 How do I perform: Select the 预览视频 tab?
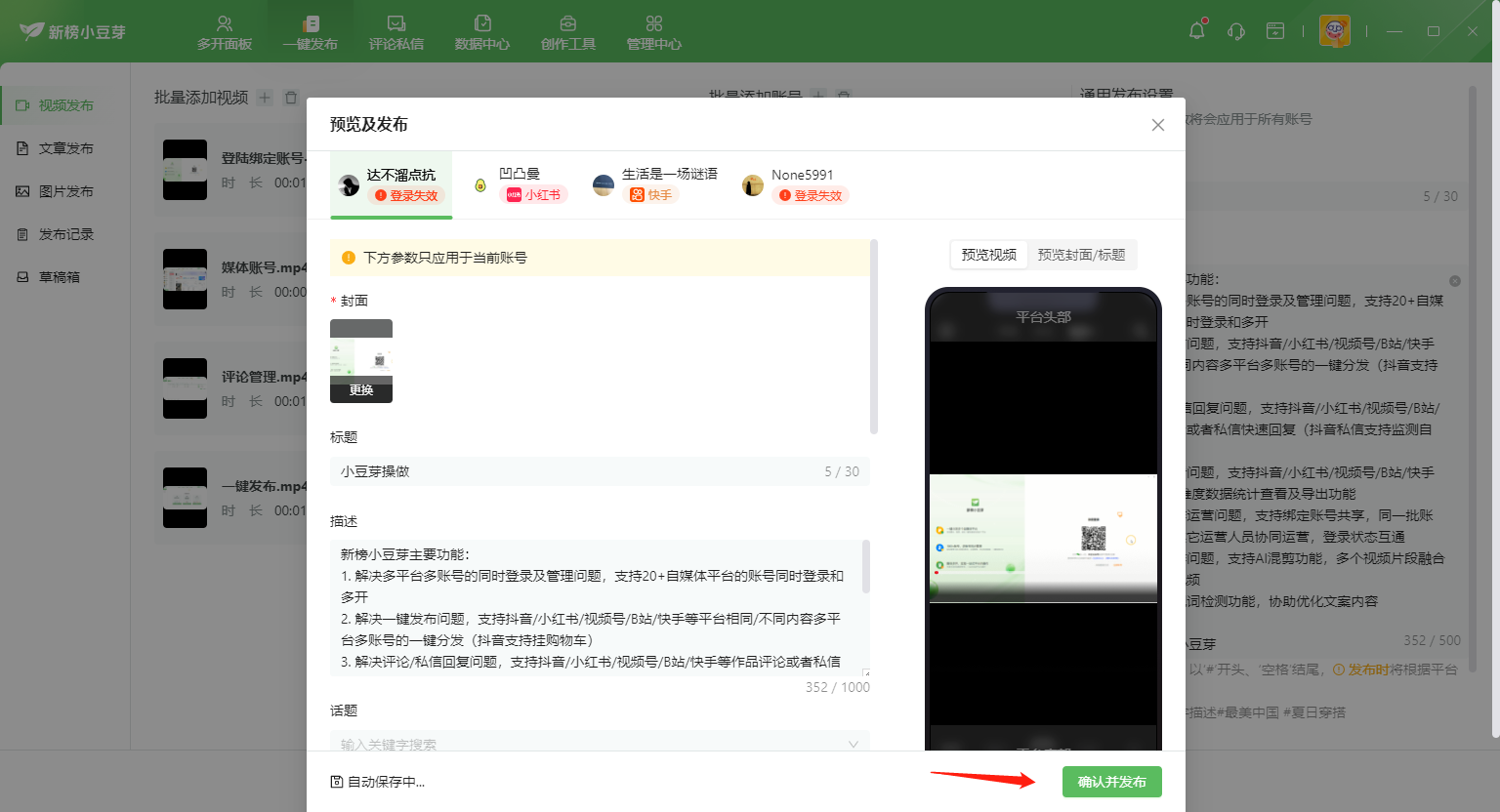pyautogui.click(x=988, y=255)
